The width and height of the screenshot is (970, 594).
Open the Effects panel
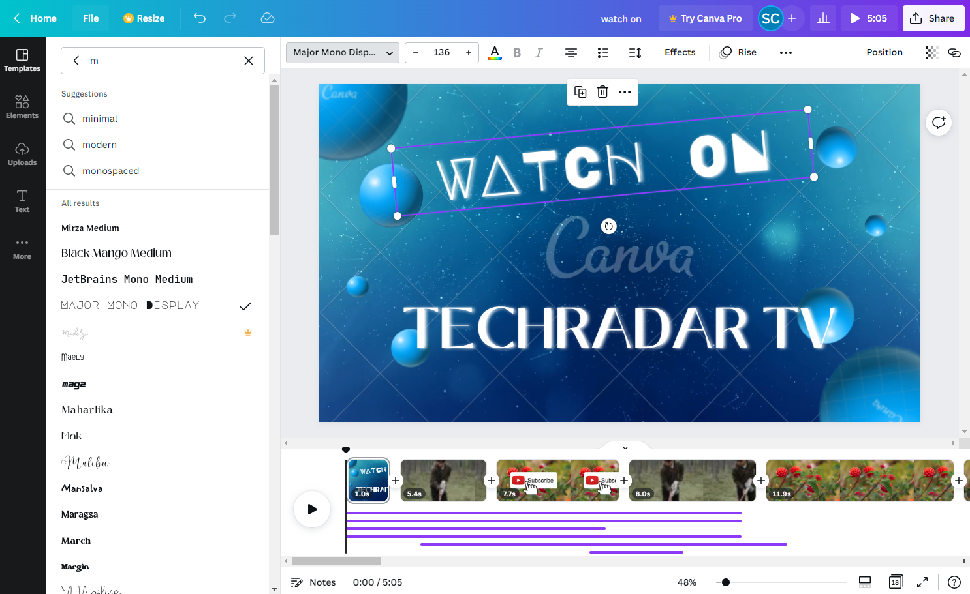tap(680, 53)
